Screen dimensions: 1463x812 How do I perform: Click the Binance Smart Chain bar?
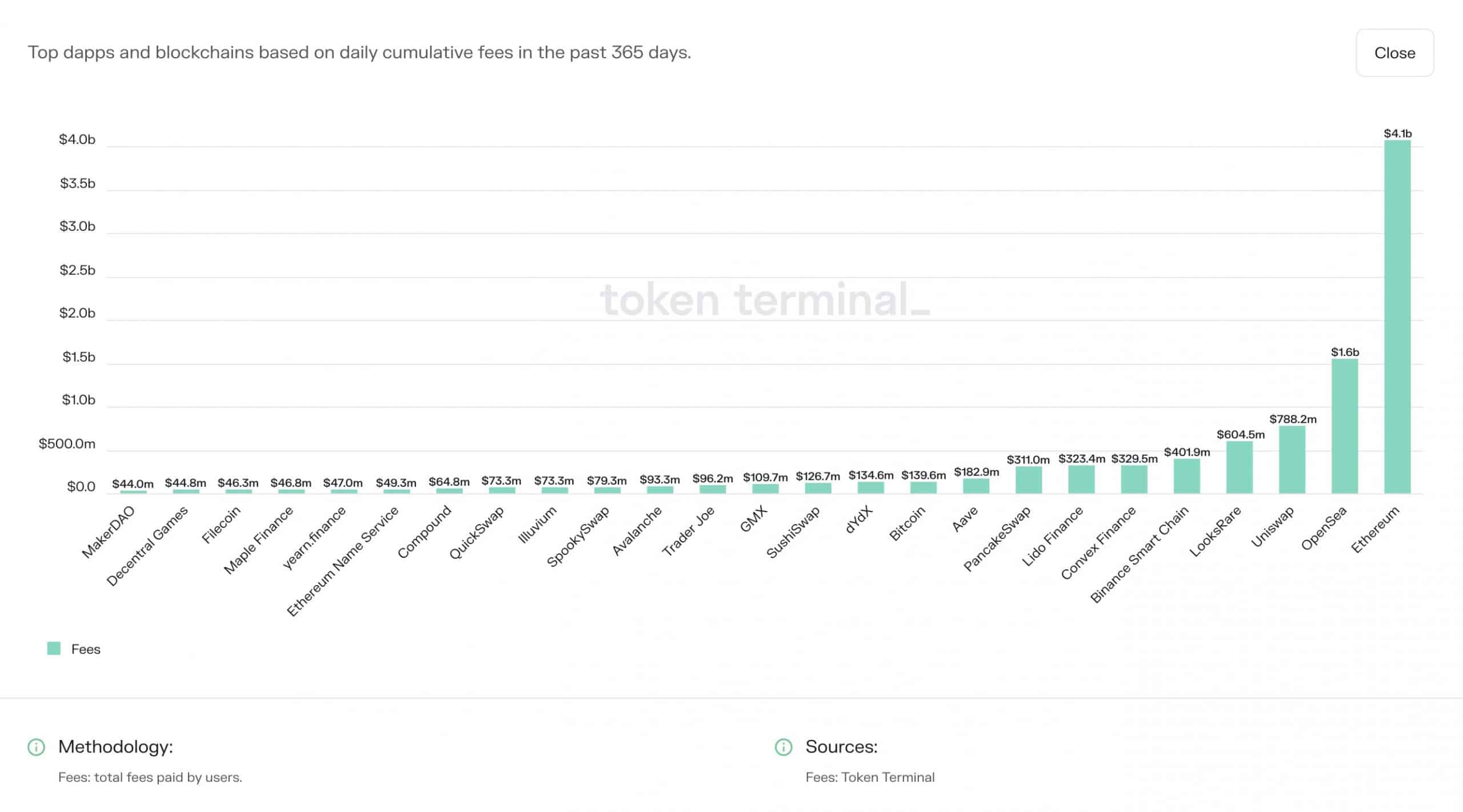click(1186, 476)
